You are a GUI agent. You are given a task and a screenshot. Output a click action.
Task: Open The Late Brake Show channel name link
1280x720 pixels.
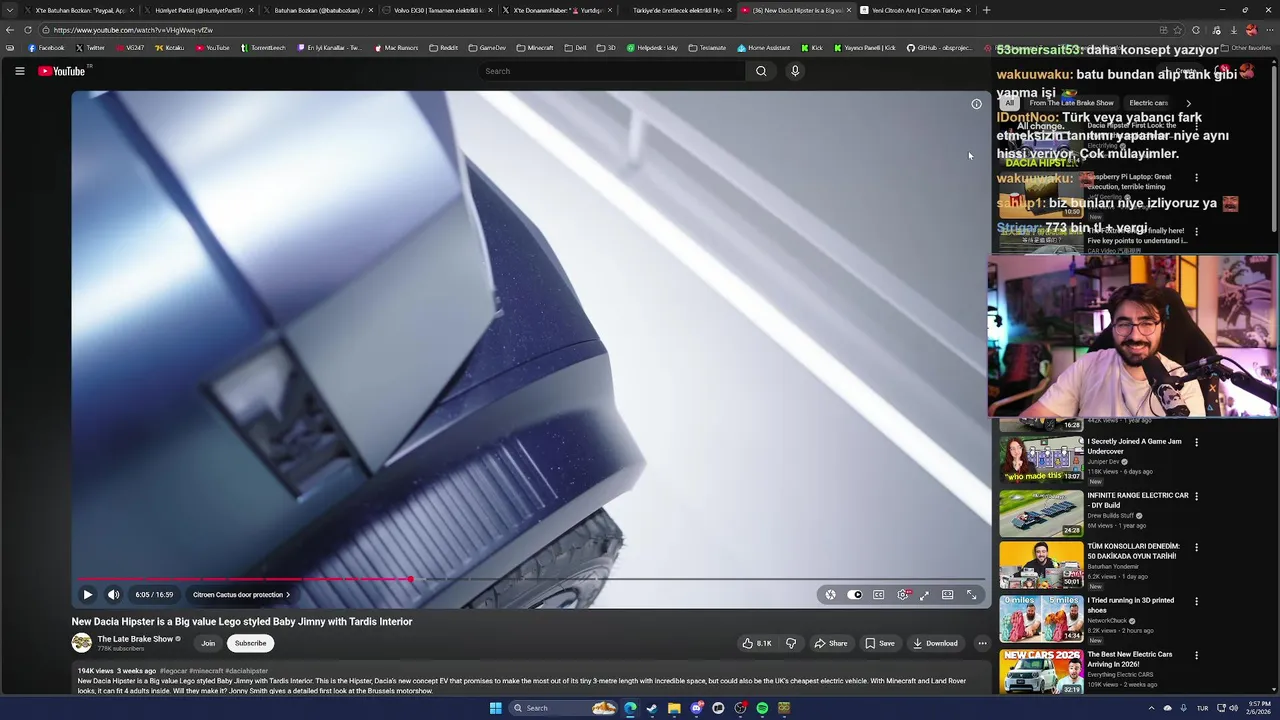tap(135, 639)
